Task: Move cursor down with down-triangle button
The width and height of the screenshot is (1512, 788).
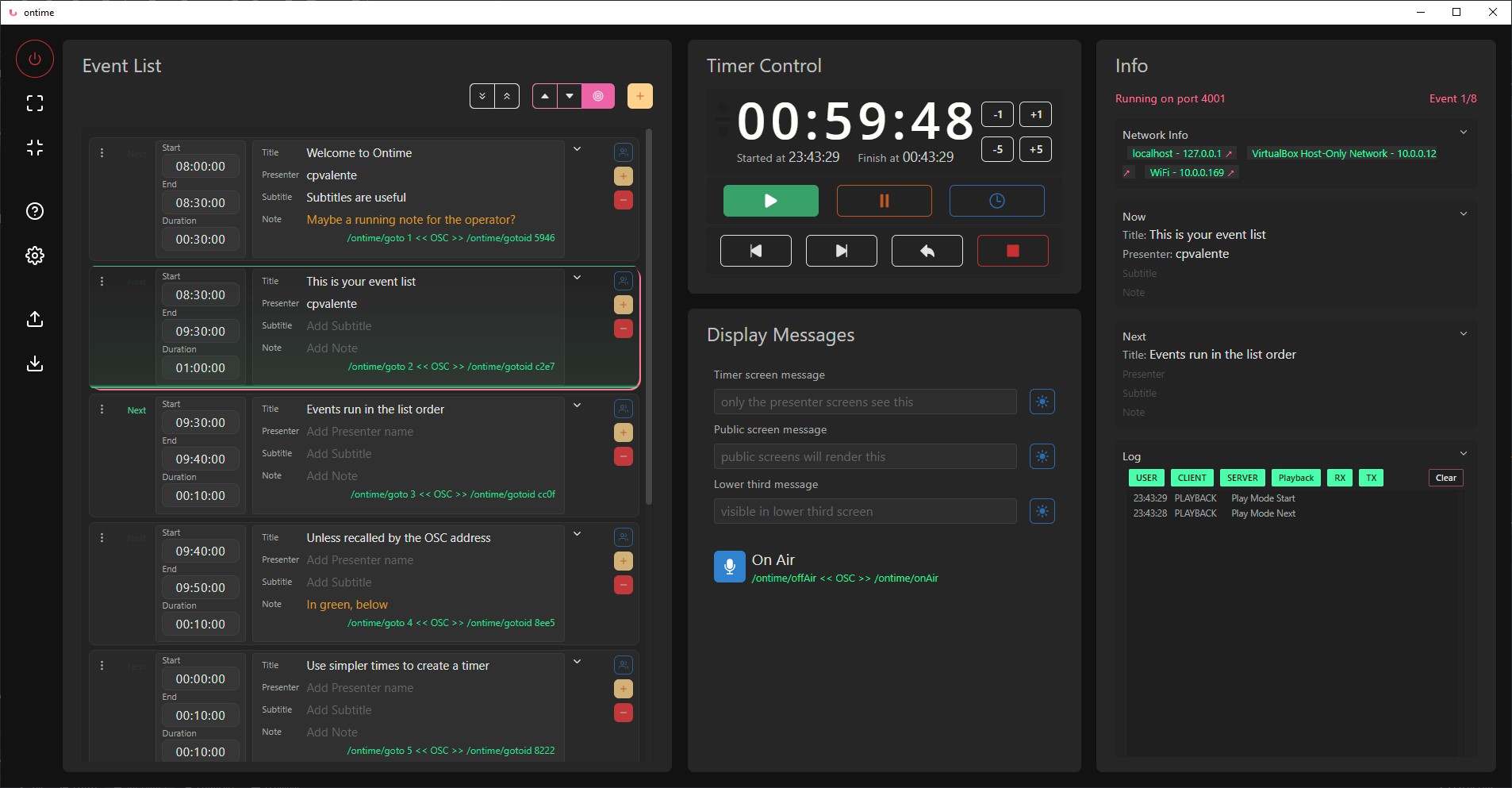Action: [570, 96]
